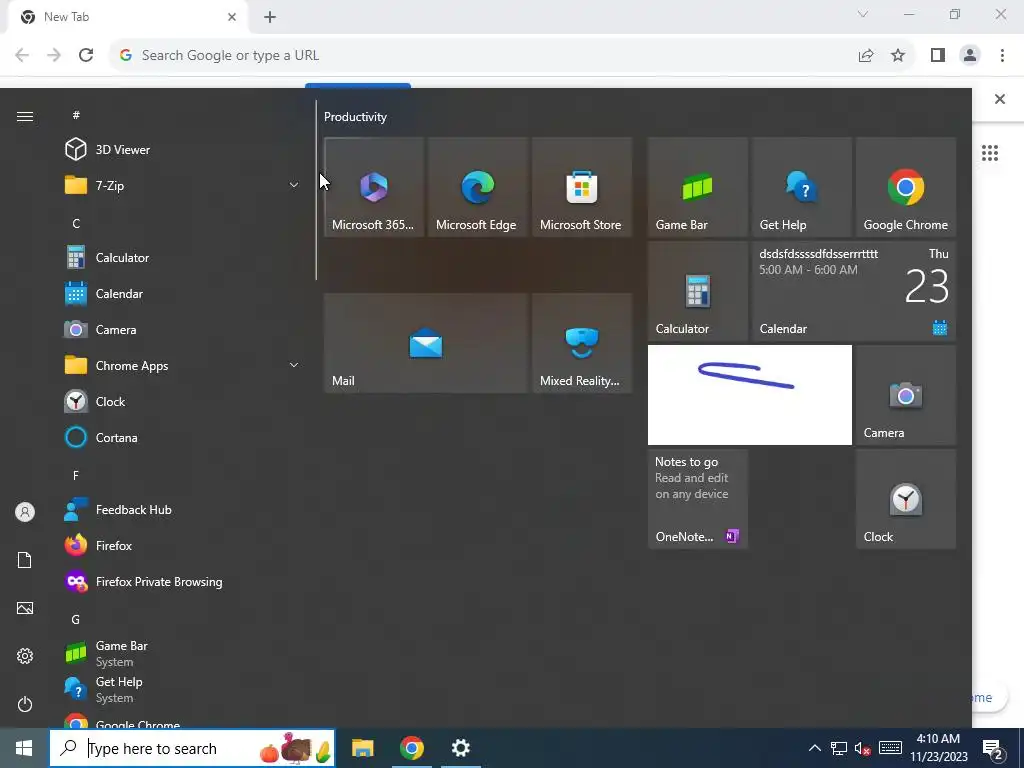Open the Documents icon in Start sidebar
Screen dimensions: 1024x768
point(25,560)
